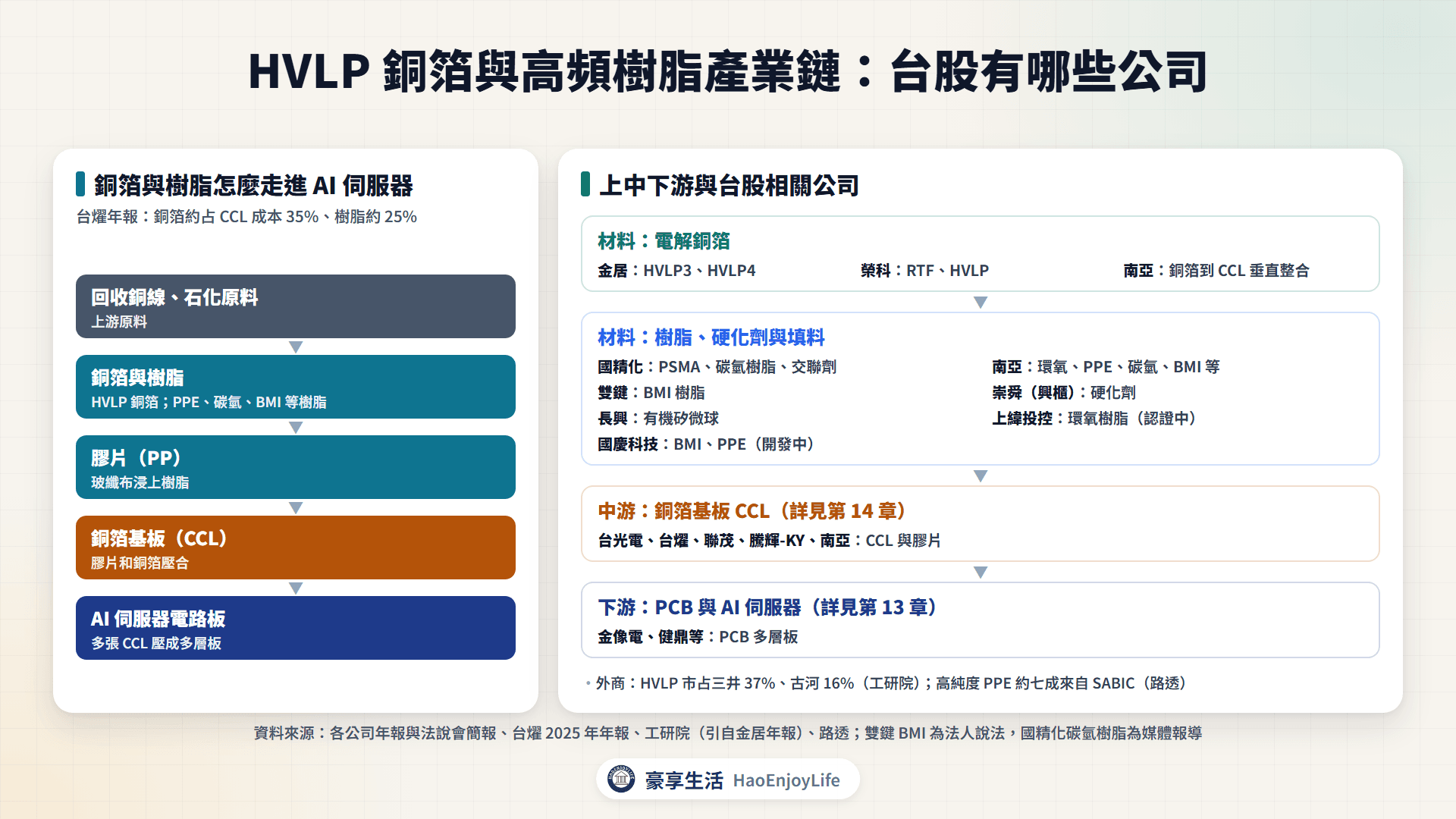
Task: Click 南亞：銅箔到 CCL 垂直整合 text
Action: [x=1216, y=271]
